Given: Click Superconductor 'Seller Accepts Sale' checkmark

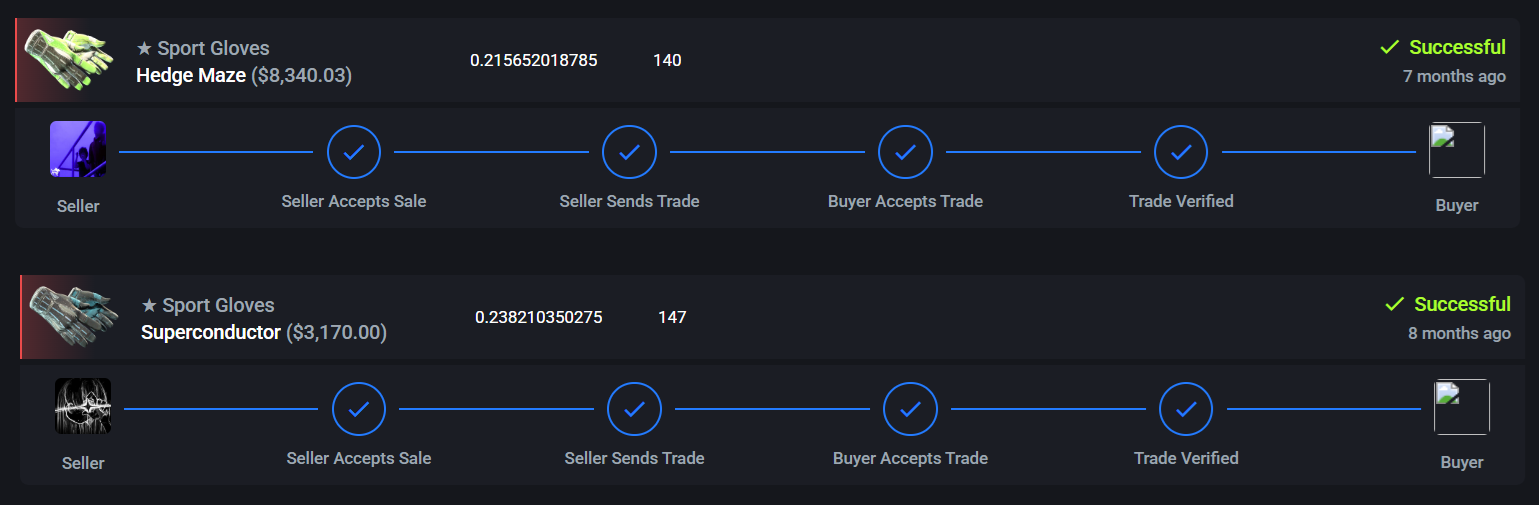Looking at the screenshot, I should [359, 410].
